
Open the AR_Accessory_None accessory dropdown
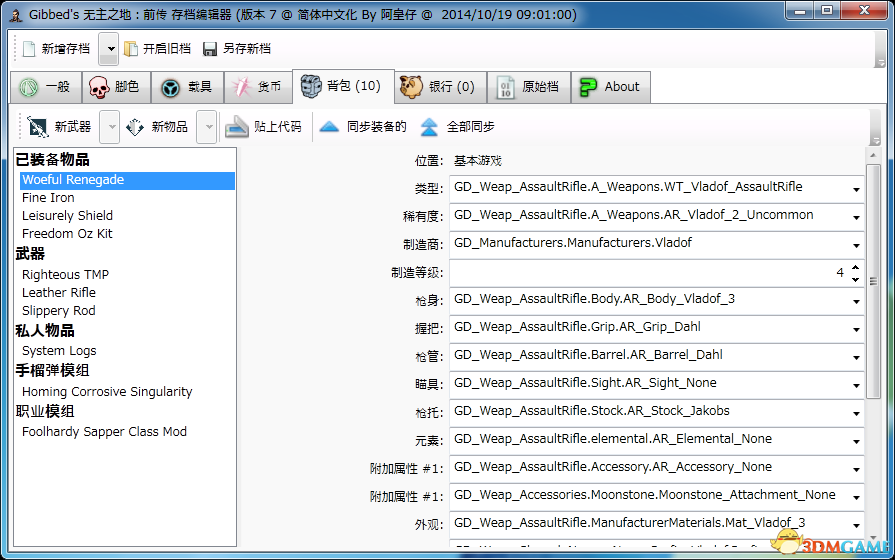(856, 469)
